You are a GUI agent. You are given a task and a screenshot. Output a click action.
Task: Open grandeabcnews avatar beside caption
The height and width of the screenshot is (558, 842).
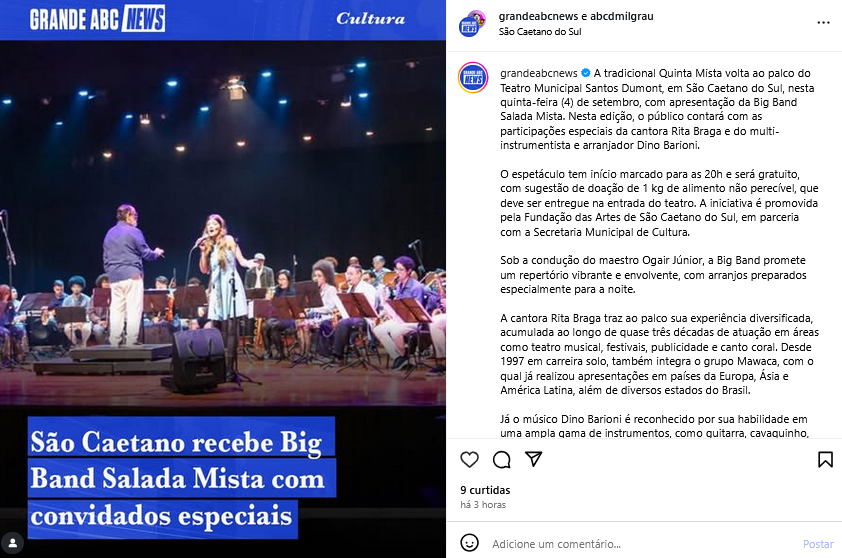(x=473, y=77)
